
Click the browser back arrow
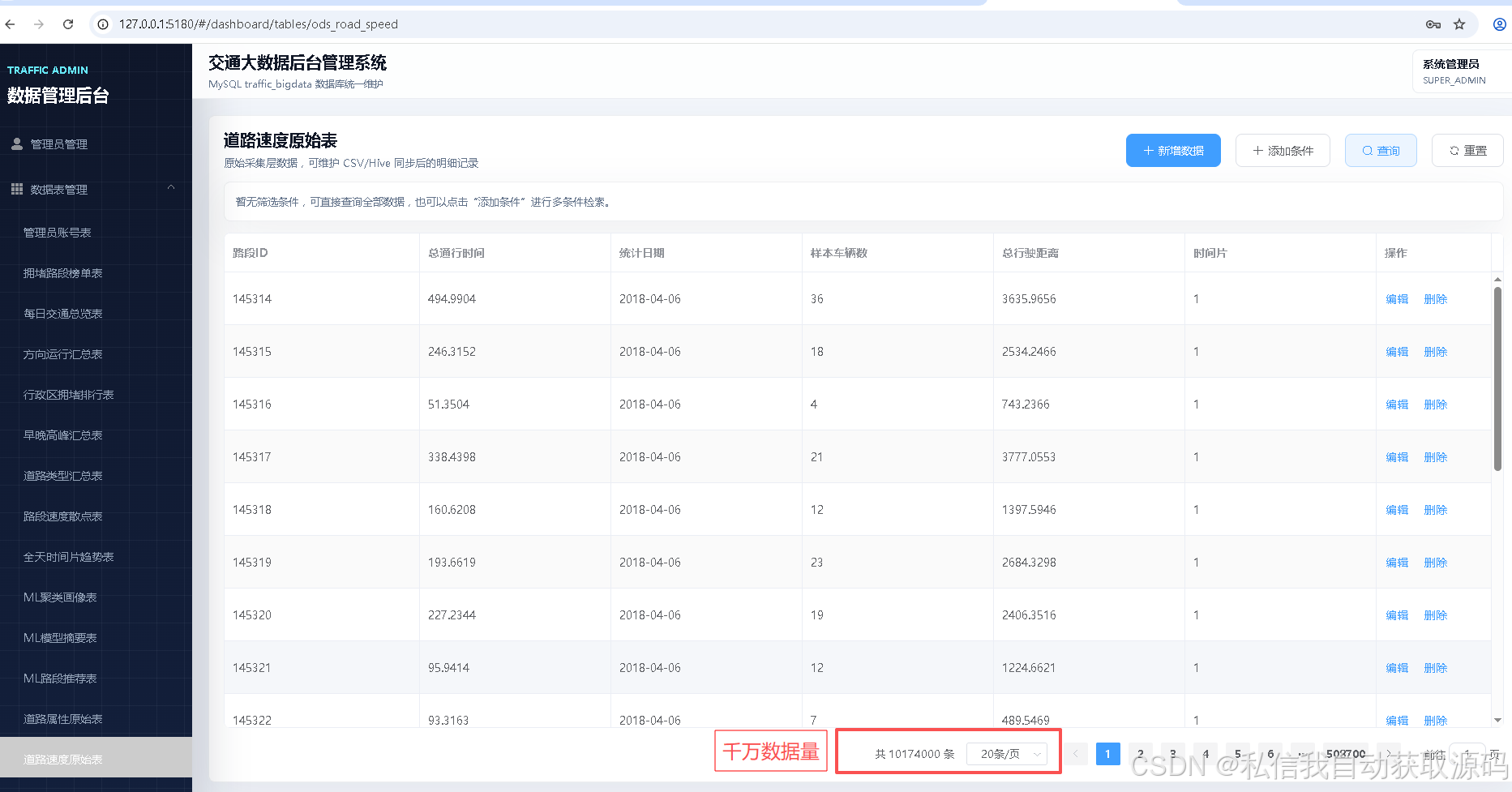[x=10, y=24]
